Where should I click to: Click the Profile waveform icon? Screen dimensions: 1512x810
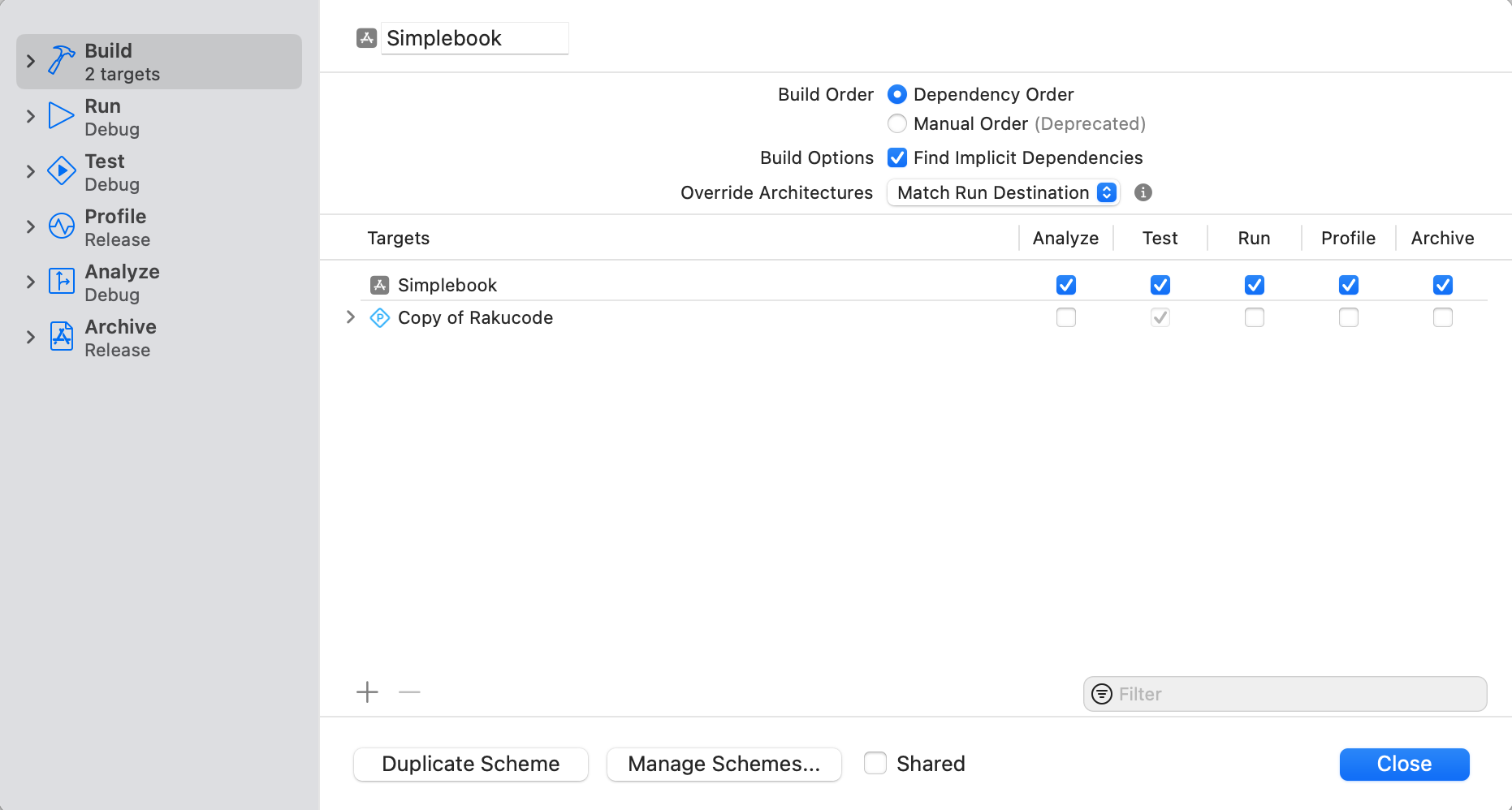tap(62, 226)
